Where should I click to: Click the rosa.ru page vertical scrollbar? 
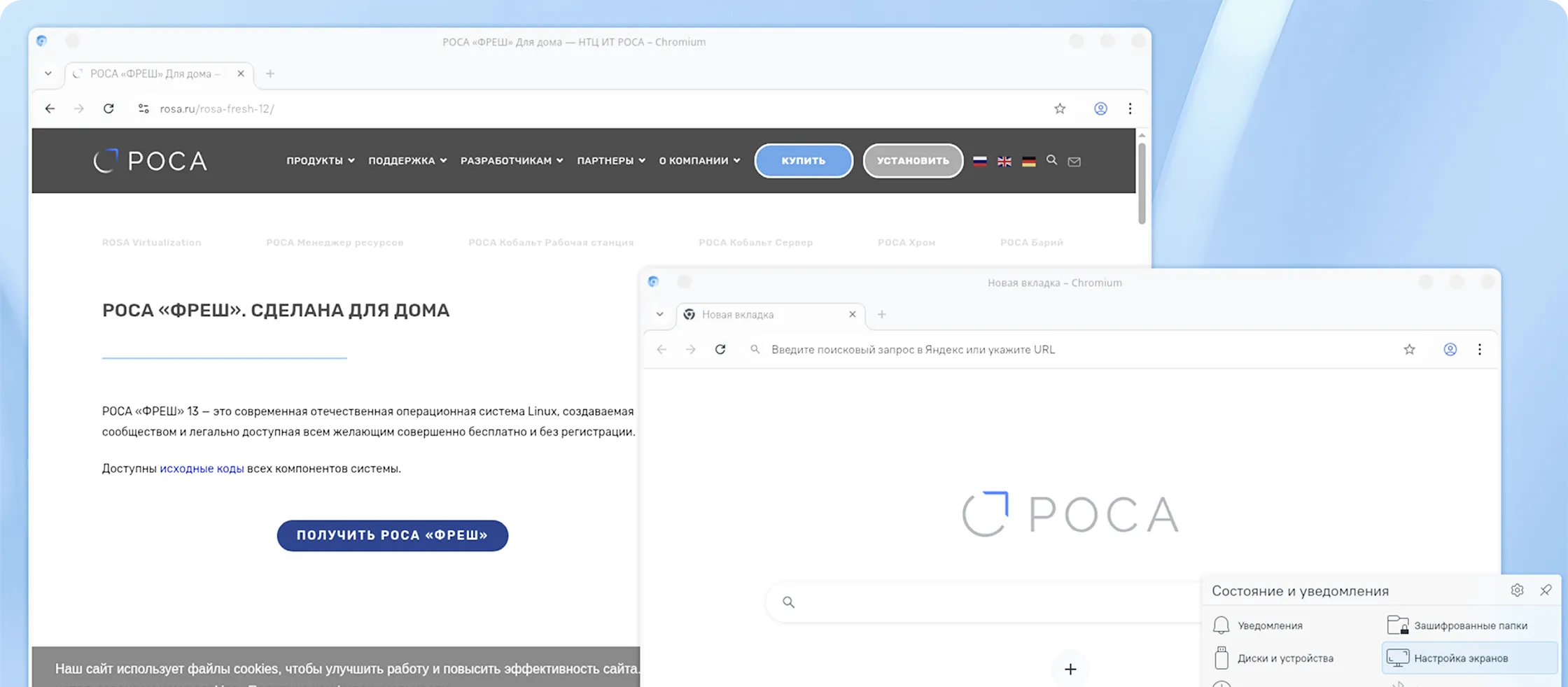coord(1142,183)
